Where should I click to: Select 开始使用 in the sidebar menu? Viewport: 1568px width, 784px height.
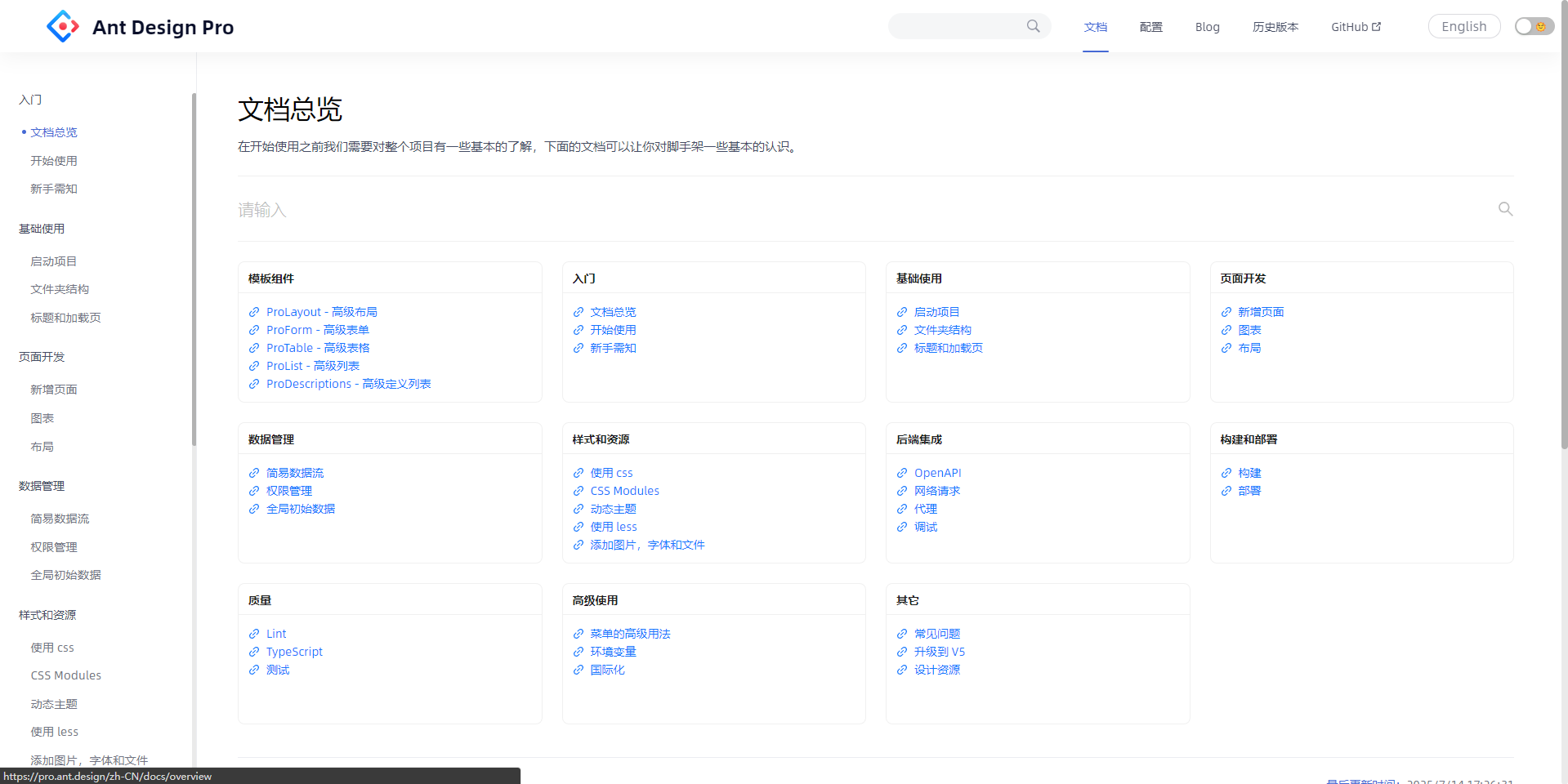pyautogui.click(x=54, y=161)
